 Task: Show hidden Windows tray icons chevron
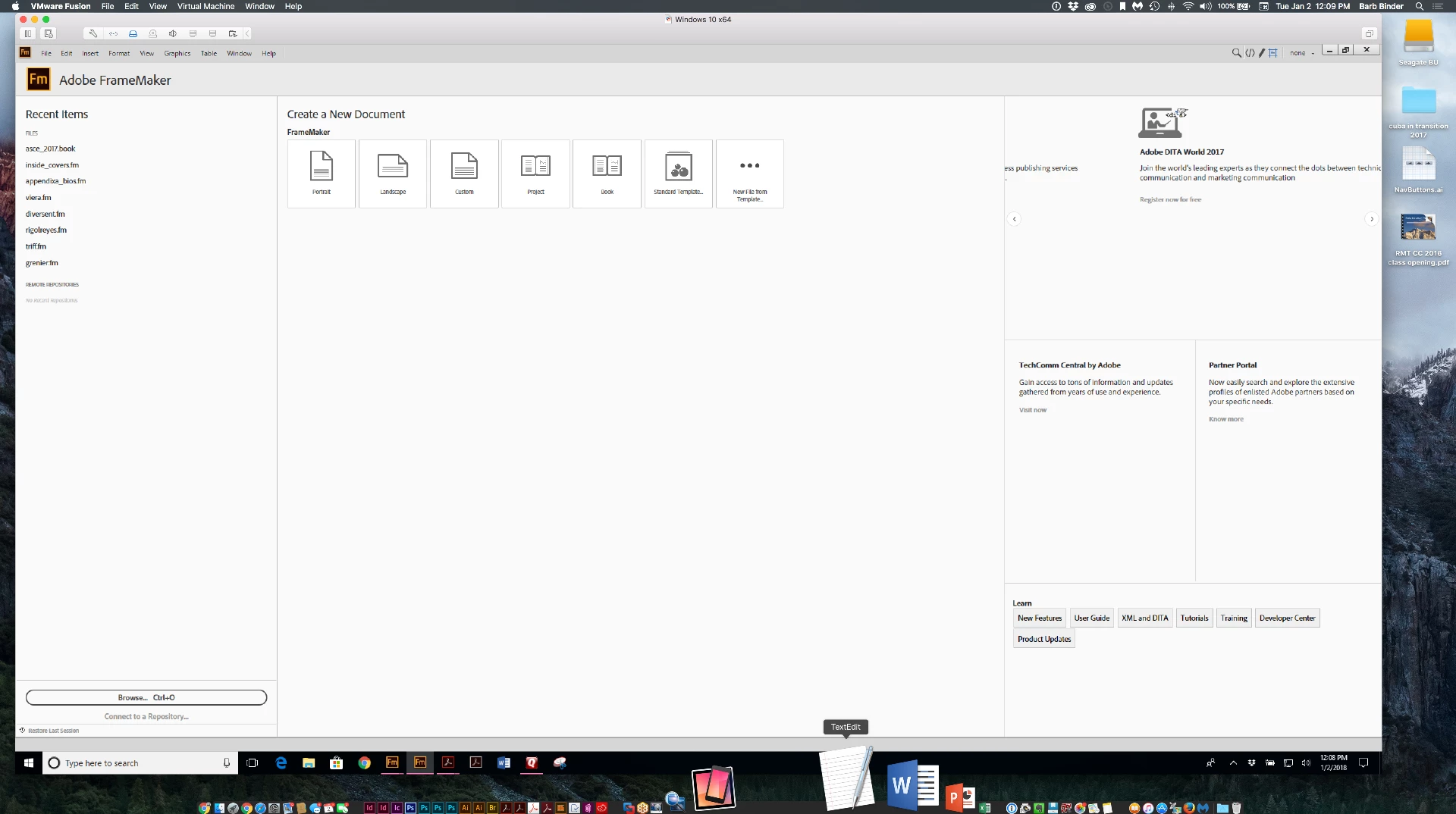point(1233,763)
